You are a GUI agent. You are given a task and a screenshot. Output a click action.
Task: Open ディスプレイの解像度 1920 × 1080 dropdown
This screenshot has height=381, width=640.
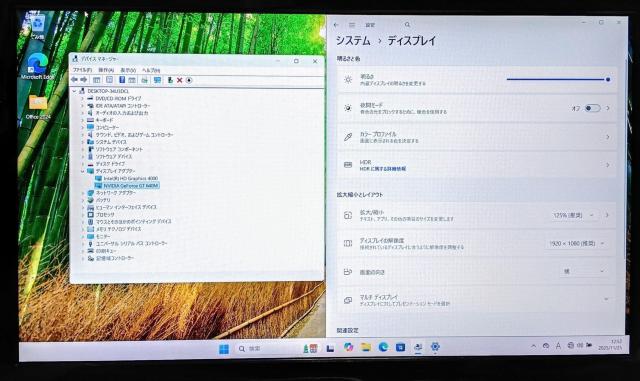pyautogui.click(x=576, y=243)
